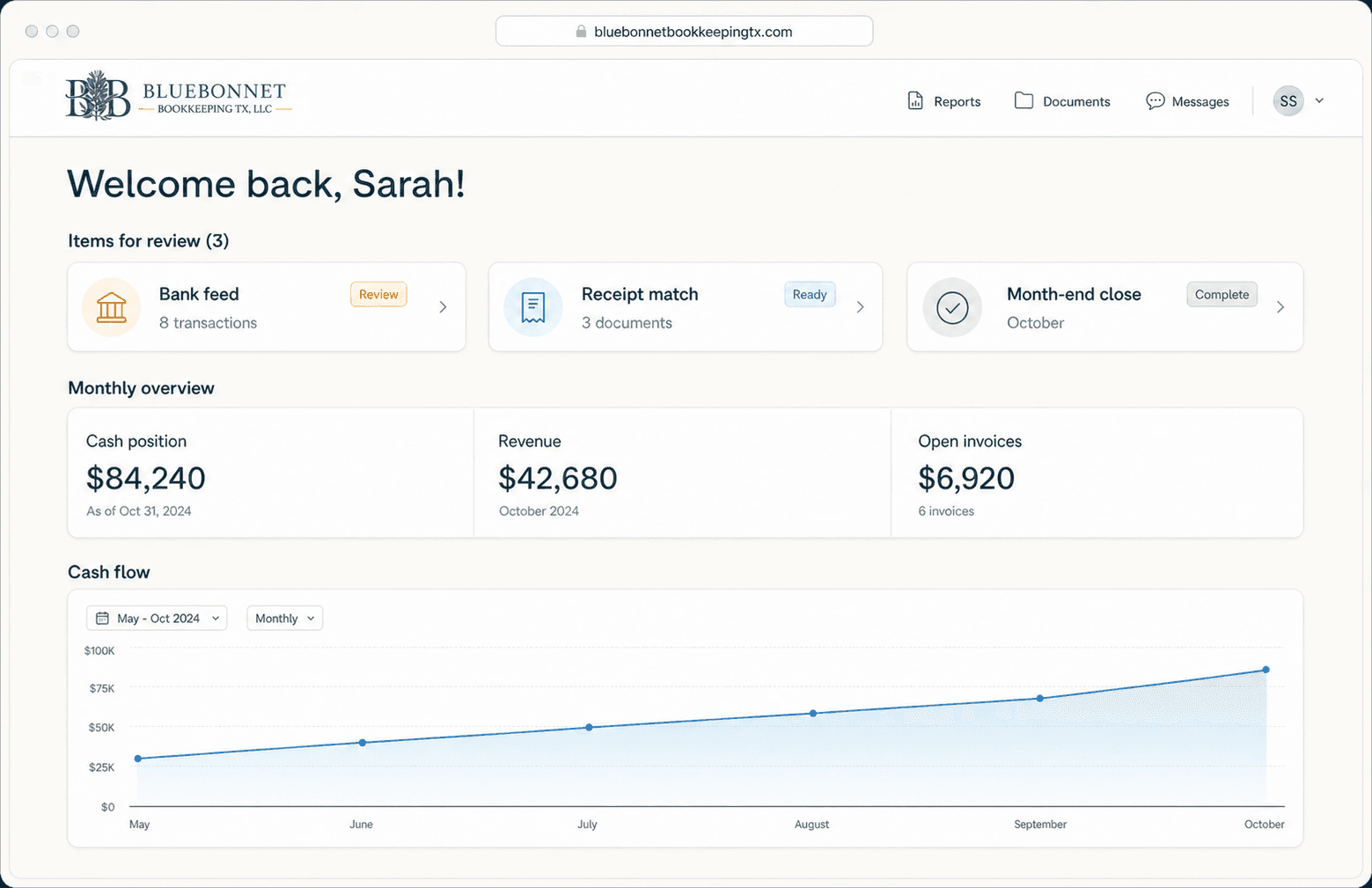Click the $6,920 open invoices value

click(x=966, y=478)
